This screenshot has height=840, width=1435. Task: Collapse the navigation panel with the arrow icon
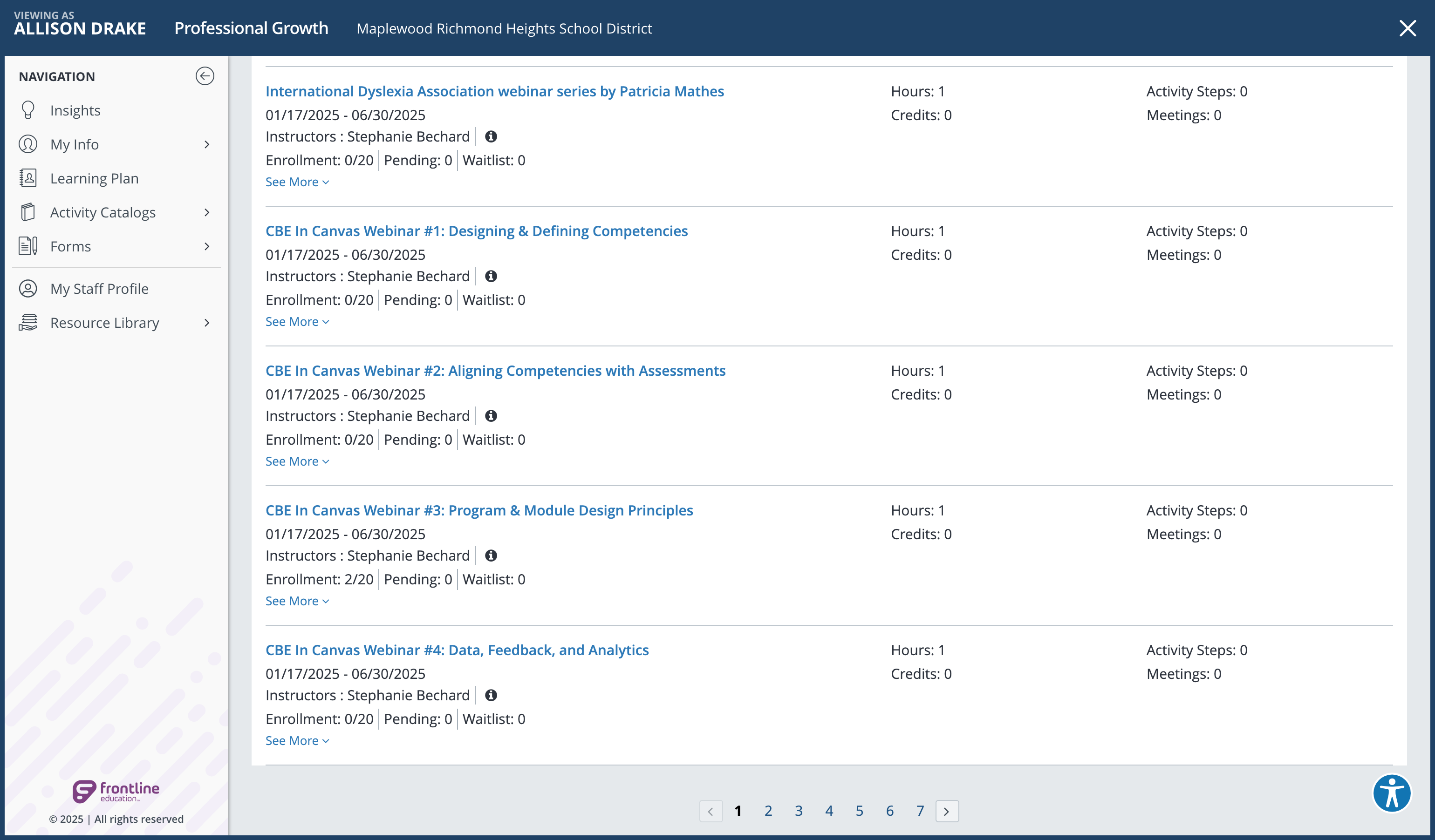(x=205, y=76)
